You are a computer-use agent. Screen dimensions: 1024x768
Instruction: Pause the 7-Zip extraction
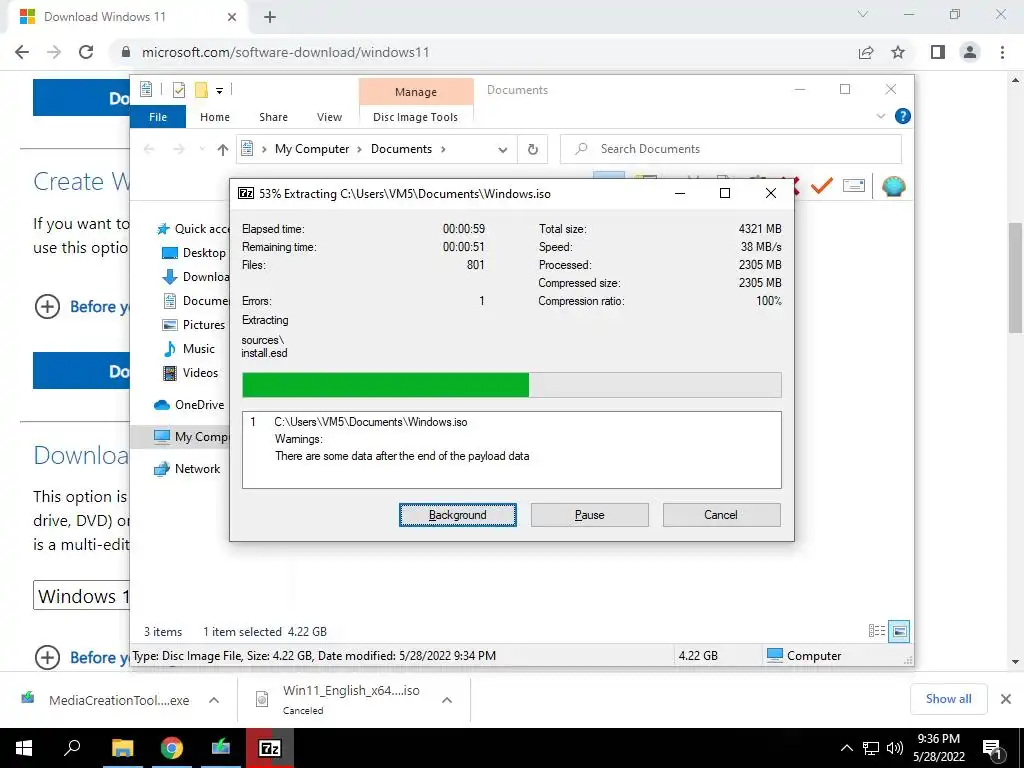point(589,515)
